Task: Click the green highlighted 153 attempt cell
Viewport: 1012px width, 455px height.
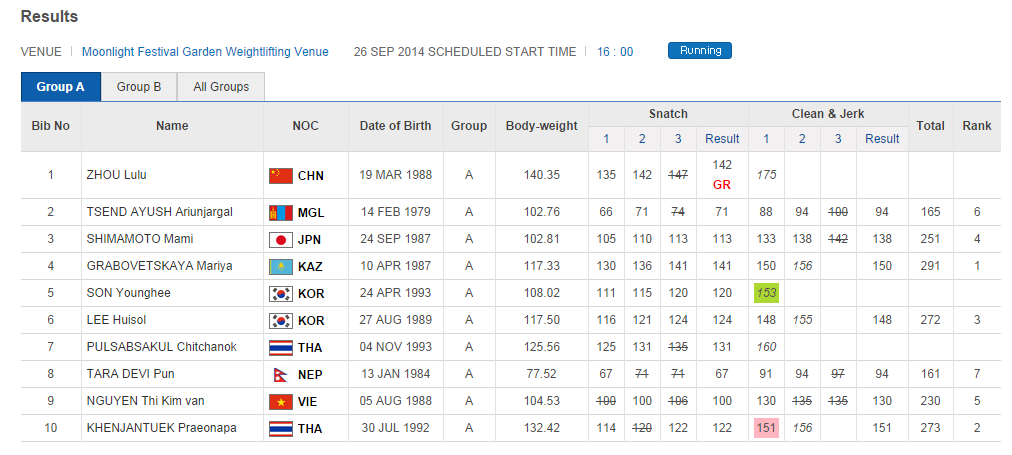Action: (766, 294)
